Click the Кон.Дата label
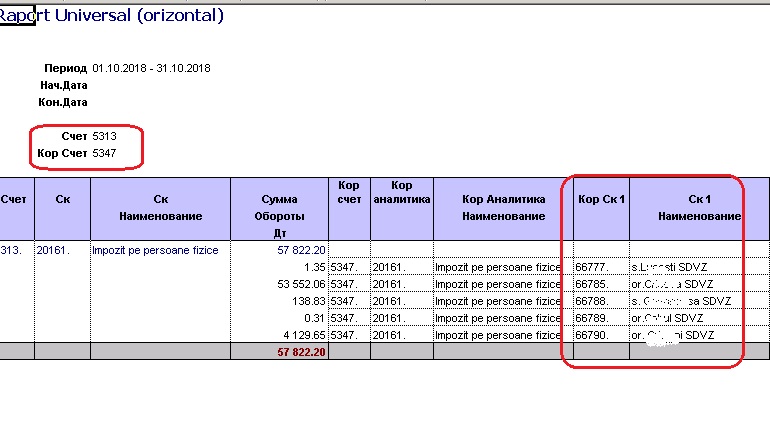Image resolution: width=770 pixels, height=431 pixels. (x=63, y=103)
